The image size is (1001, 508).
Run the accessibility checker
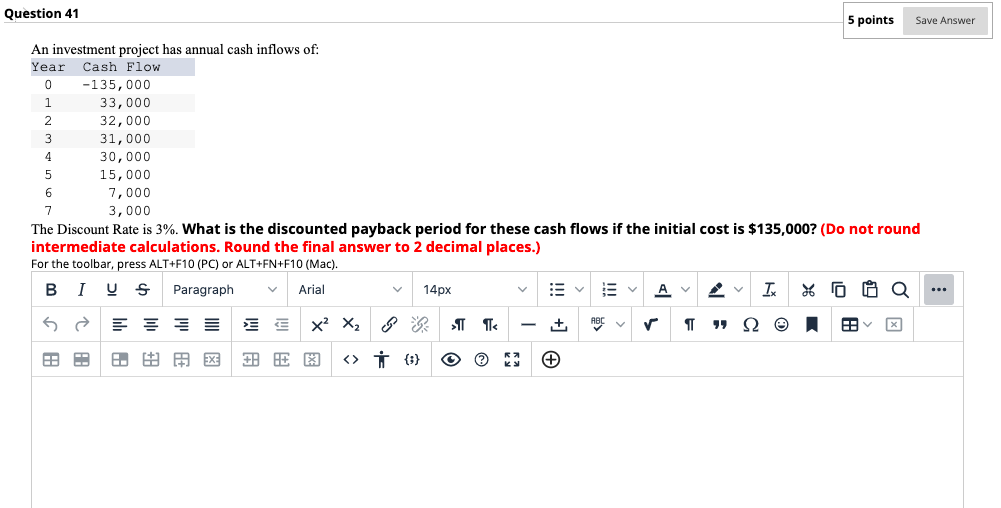coord(381,360)
